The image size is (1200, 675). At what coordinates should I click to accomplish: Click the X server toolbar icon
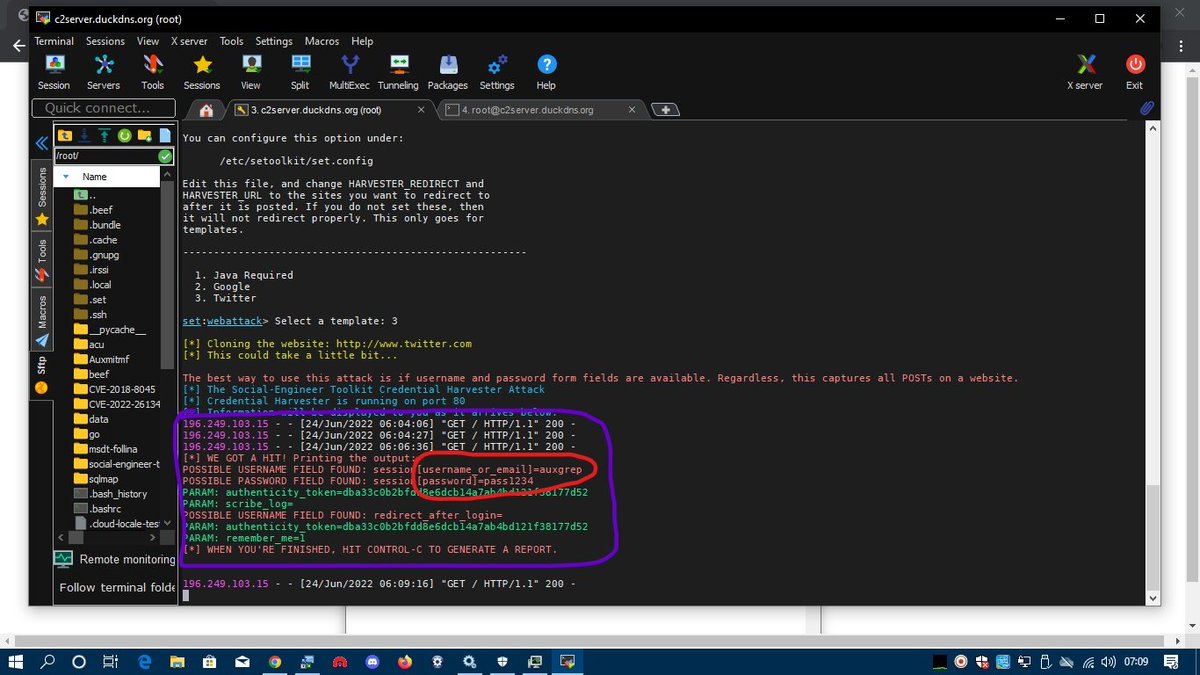(x=1085, y=72)
